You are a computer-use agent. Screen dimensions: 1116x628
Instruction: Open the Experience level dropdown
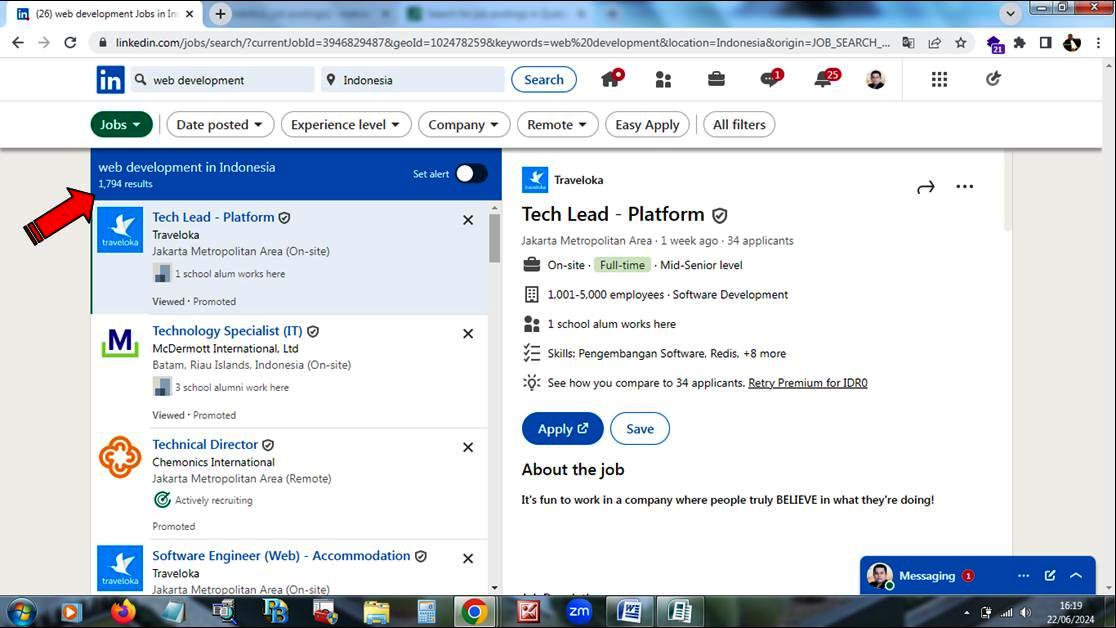[x=345, y=125]
